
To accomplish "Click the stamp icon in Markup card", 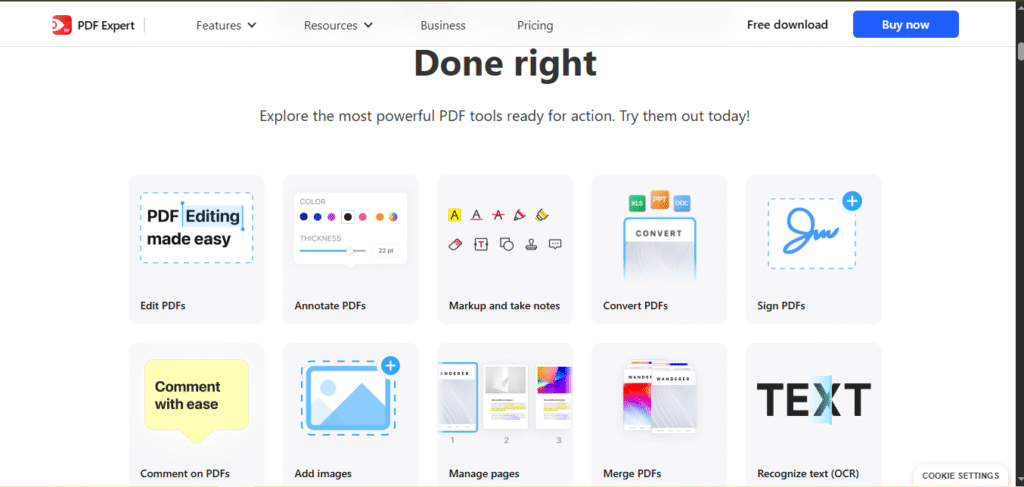I will pos(531,243).
